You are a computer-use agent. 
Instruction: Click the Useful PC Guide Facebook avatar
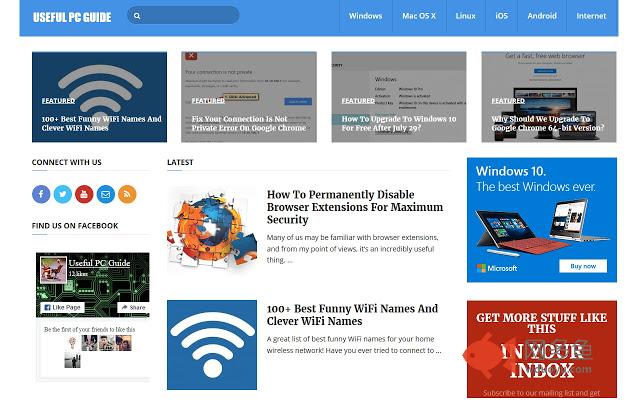pyautogui.click(x=53, y=270)
